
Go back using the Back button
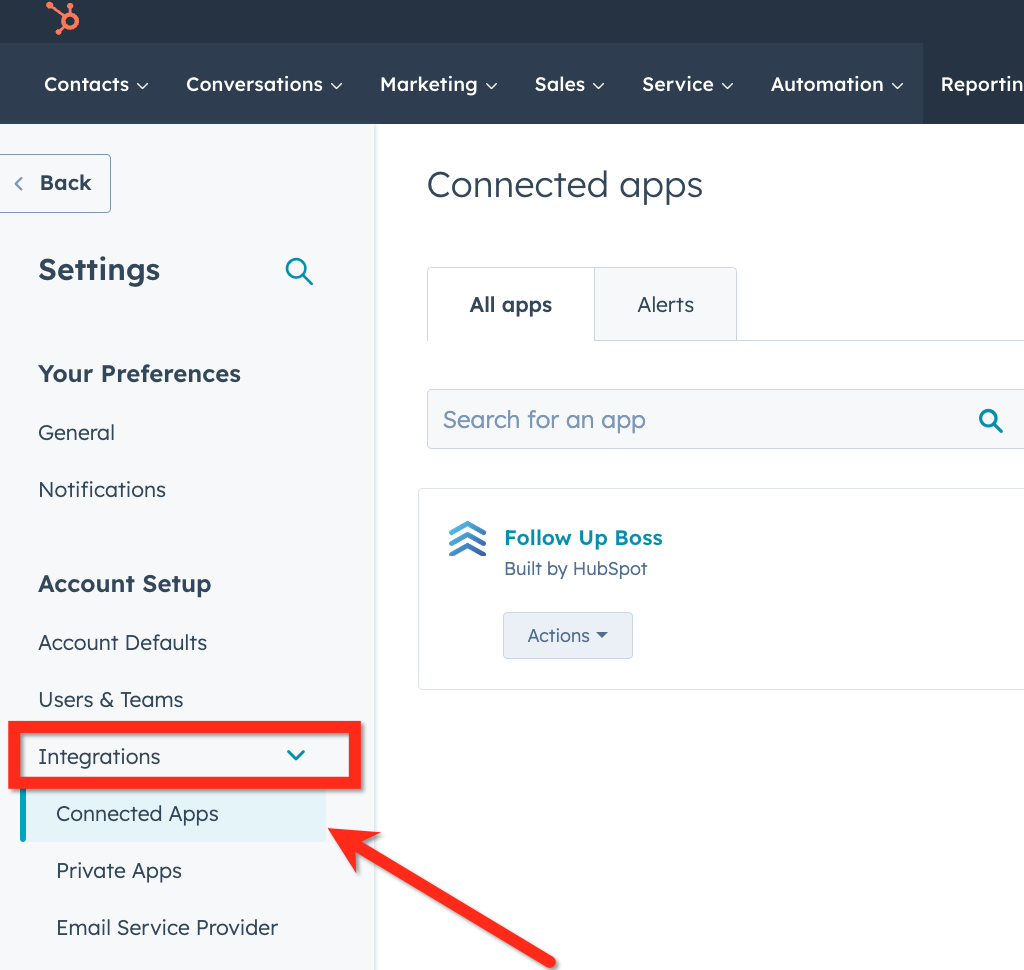55,184
